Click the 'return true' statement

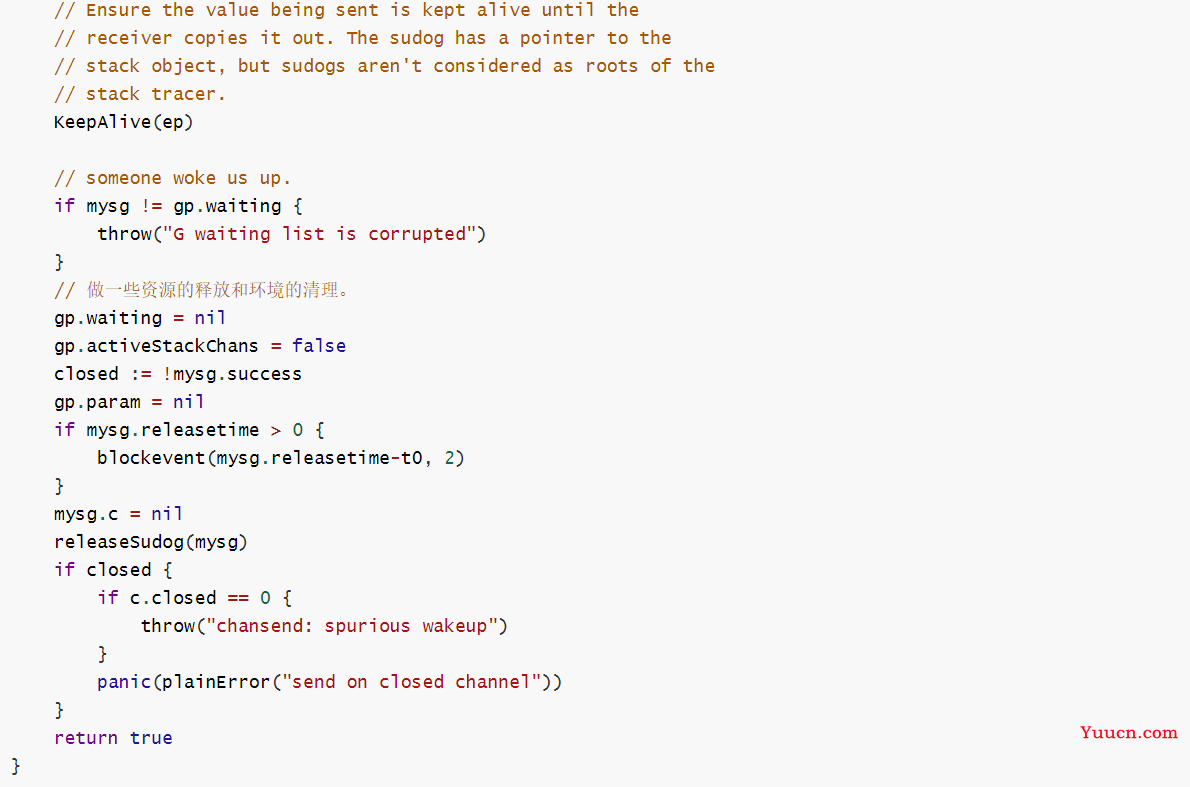click(113, 738)
